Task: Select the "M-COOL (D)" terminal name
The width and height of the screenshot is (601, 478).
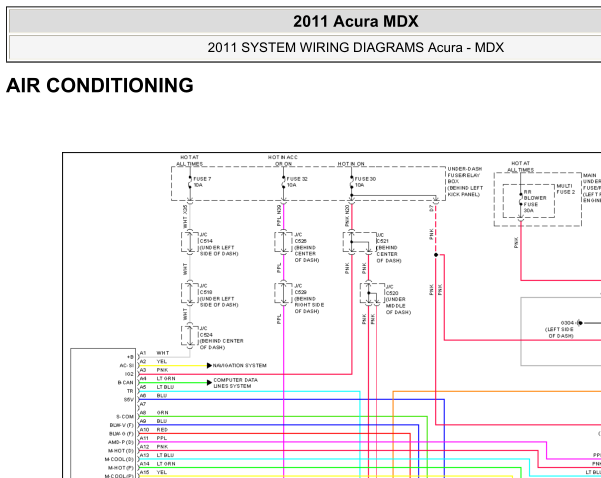Action: click(x=120, y=459)
